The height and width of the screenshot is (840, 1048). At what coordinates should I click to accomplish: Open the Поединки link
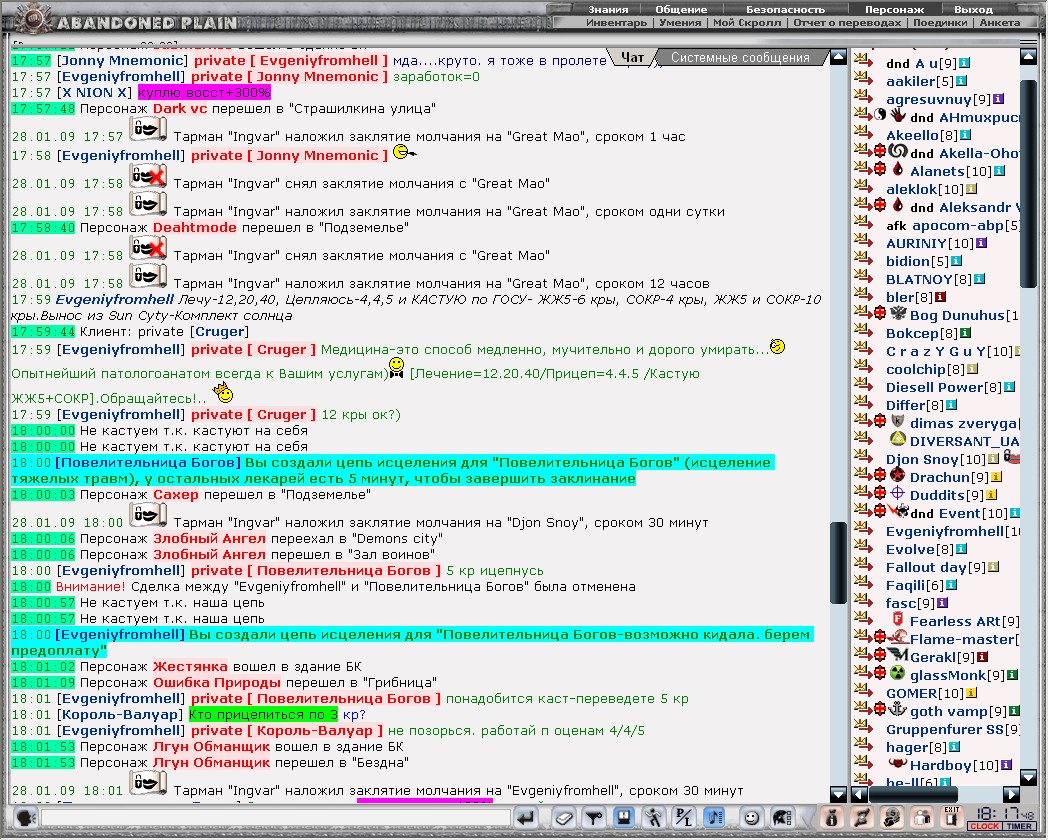(x=940, y=23)
